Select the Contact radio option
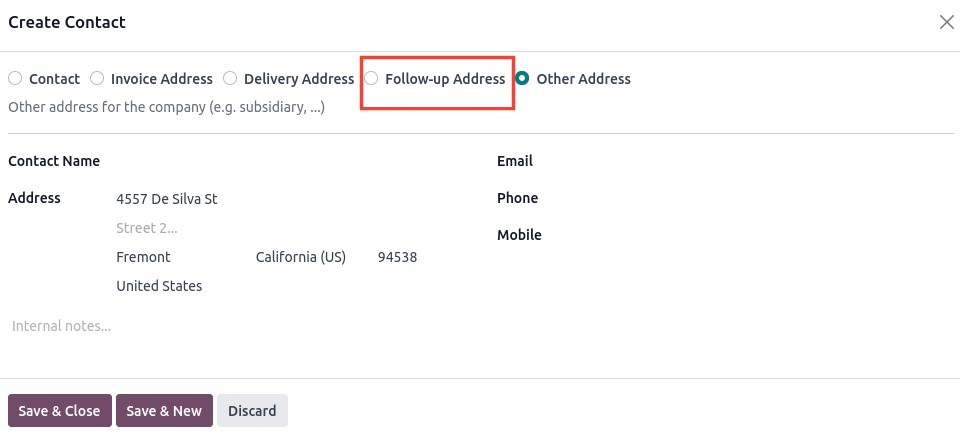This screenshot has width=960, height=436. 15,78
